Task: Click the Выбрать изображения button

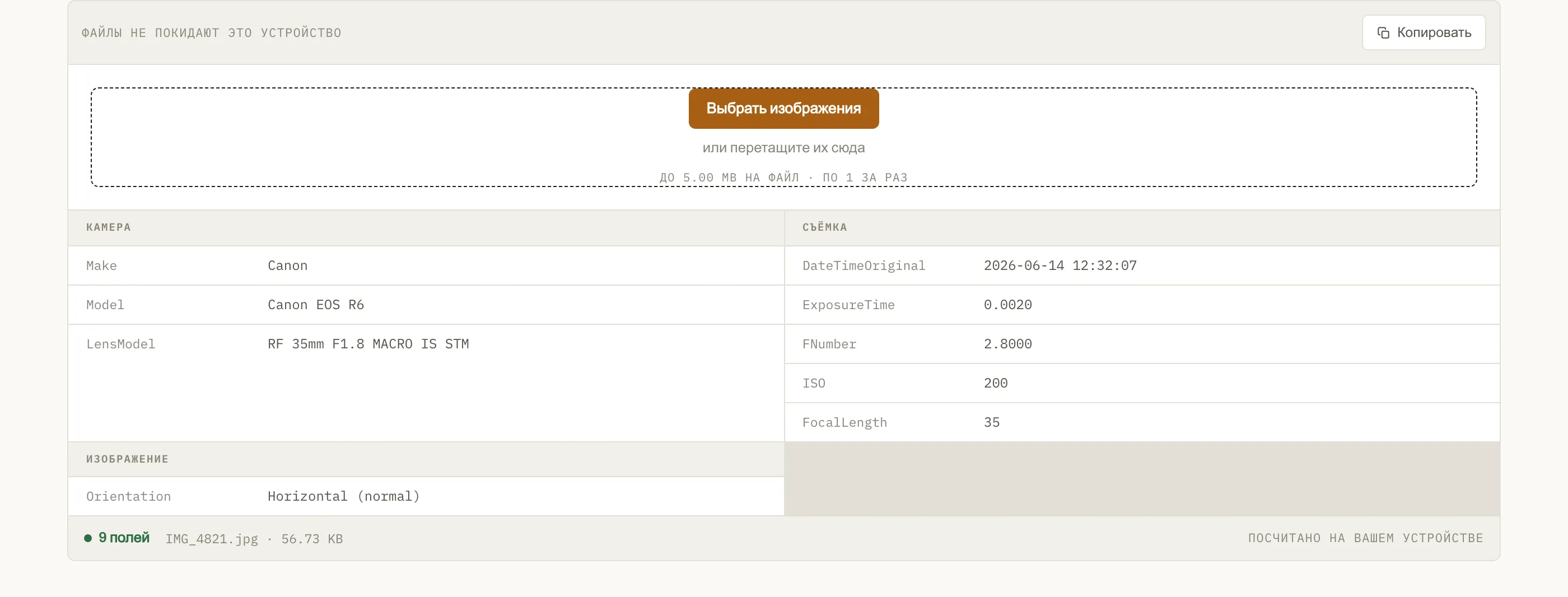Action: [x=783, y=108]
